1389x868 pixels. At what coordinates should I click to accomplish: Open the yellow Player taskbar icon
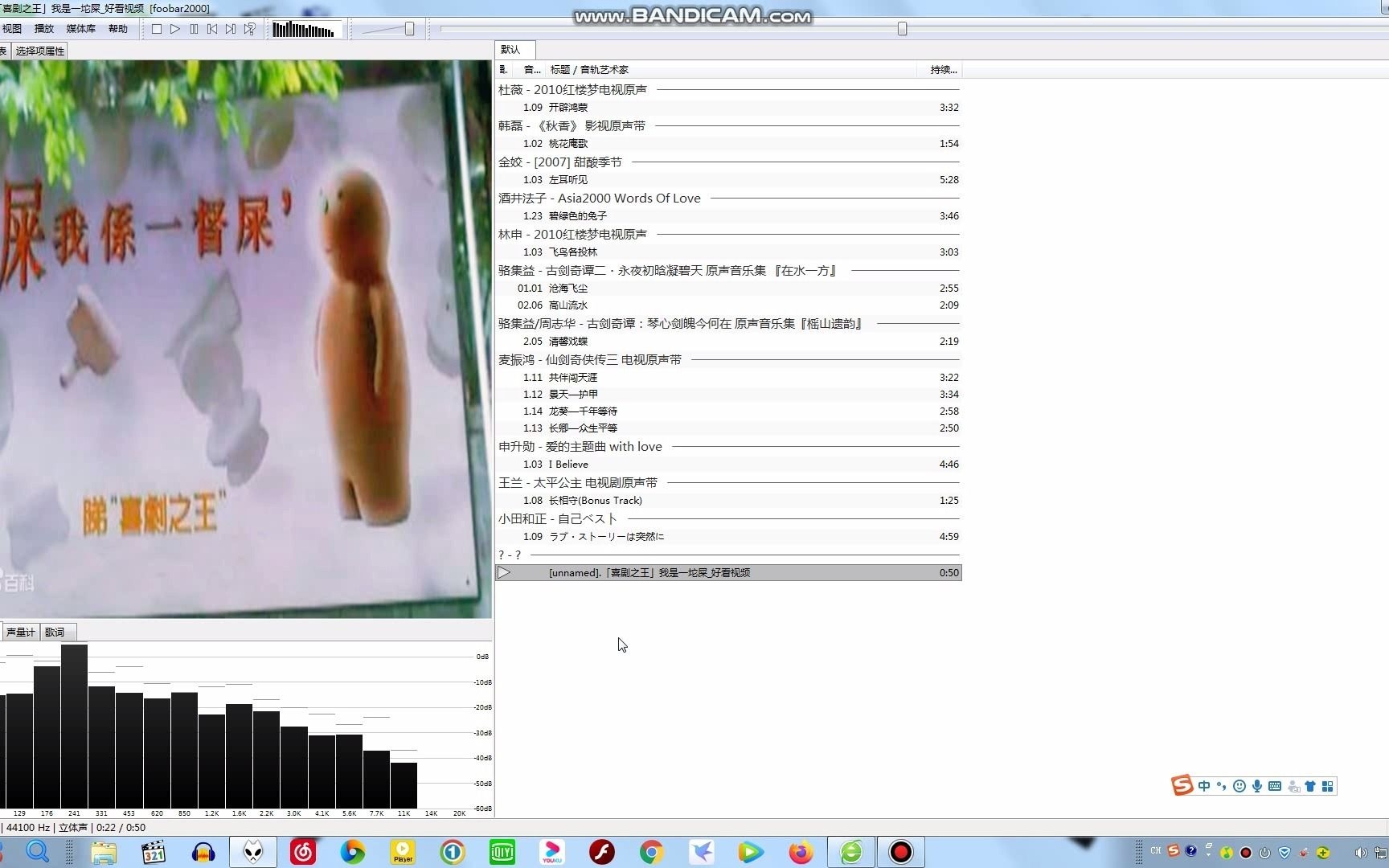[403, 852]
